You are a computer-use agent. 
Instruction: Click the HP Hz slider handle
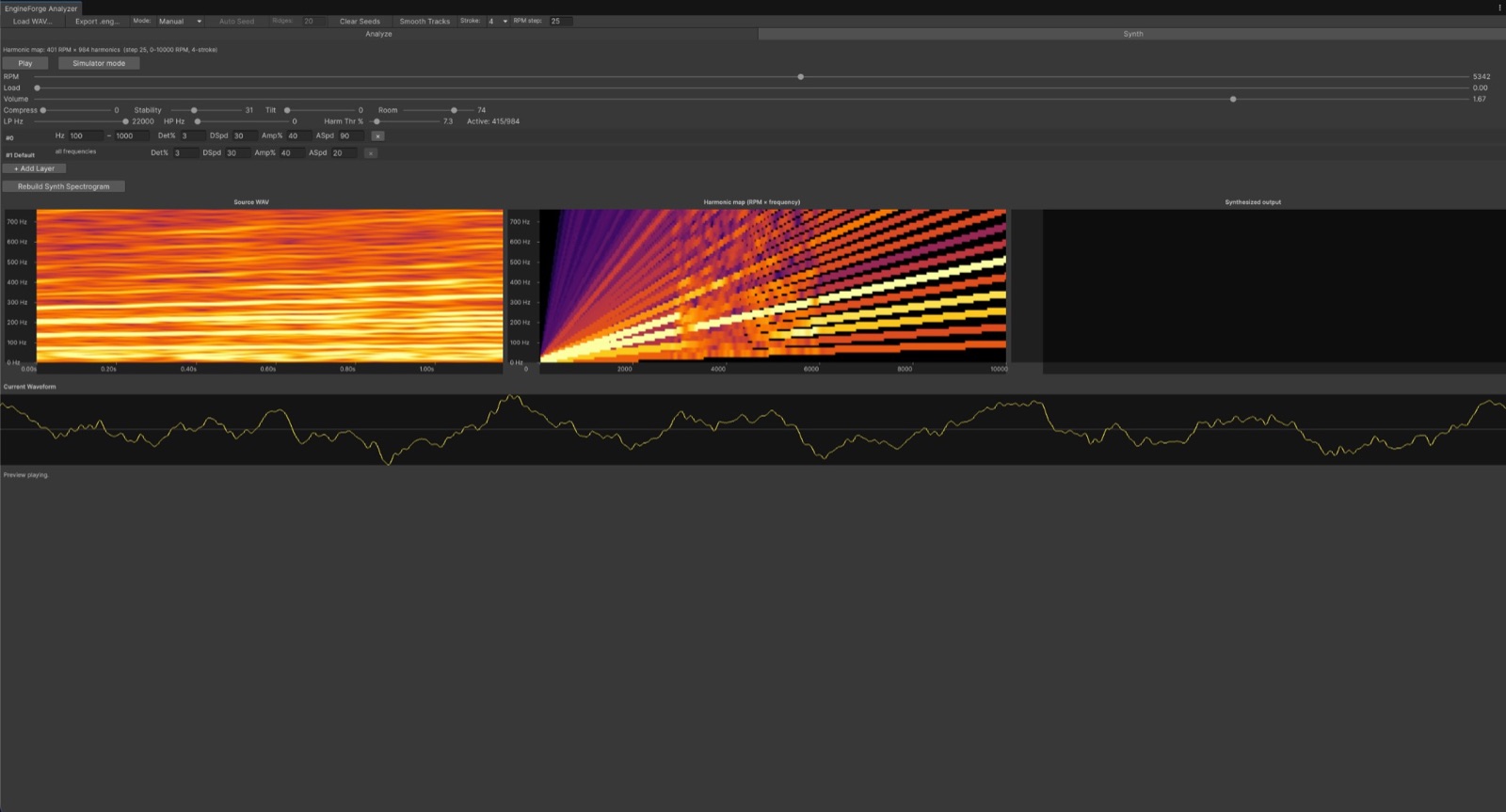coord(198,121)
